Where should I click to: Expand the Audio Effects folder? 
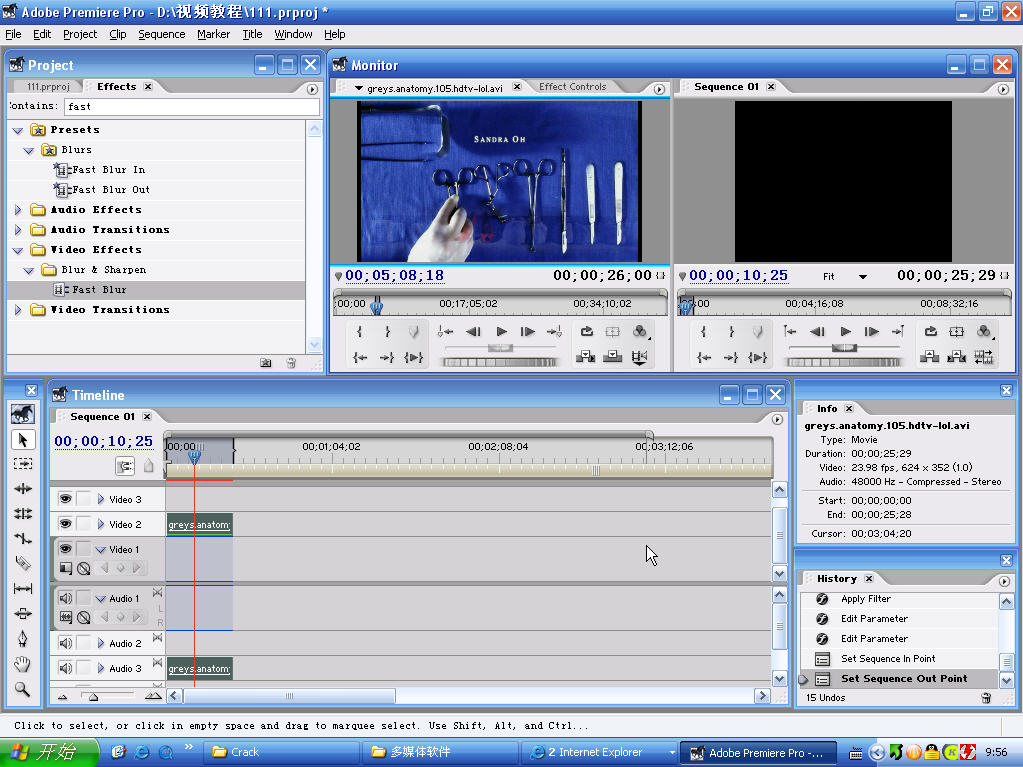point(18,210)
